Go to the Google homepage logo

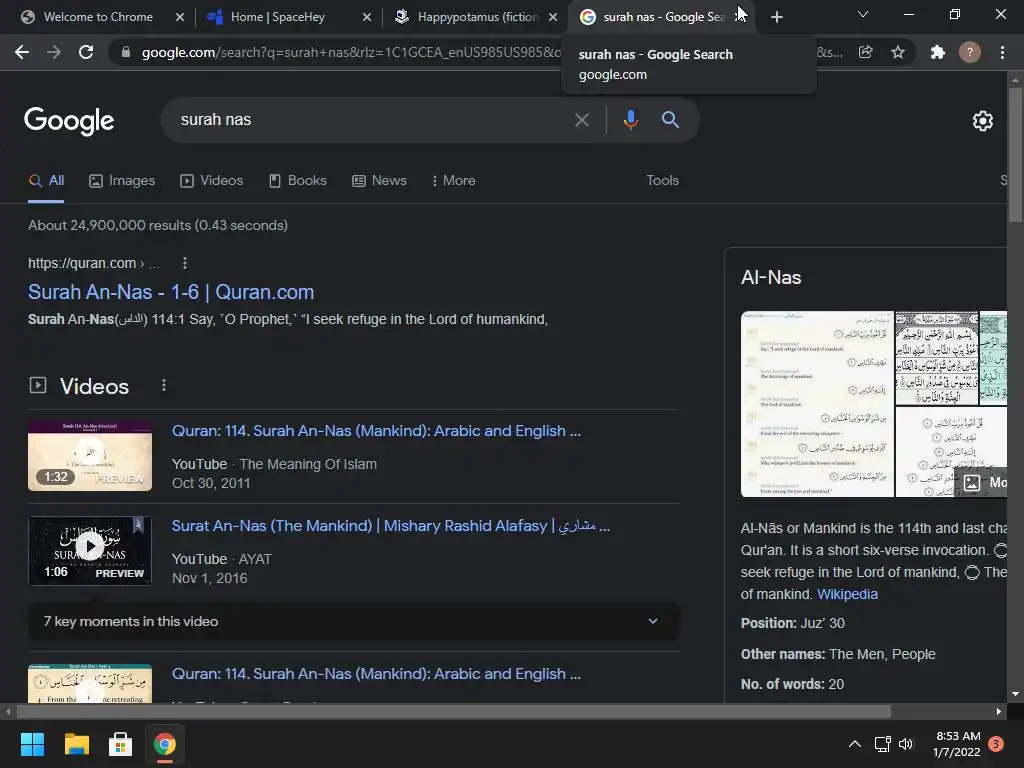[69, 121]
